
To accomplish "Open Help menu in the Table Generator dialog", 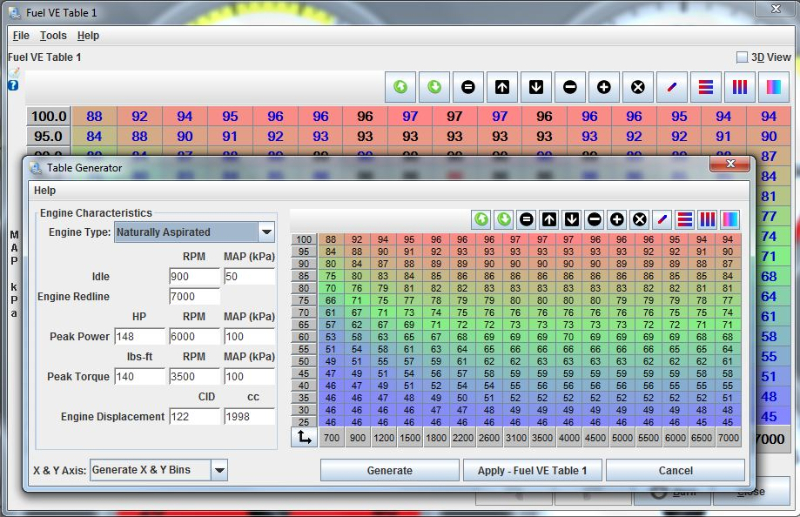I will pyautogui.click(x=45, y=190).
